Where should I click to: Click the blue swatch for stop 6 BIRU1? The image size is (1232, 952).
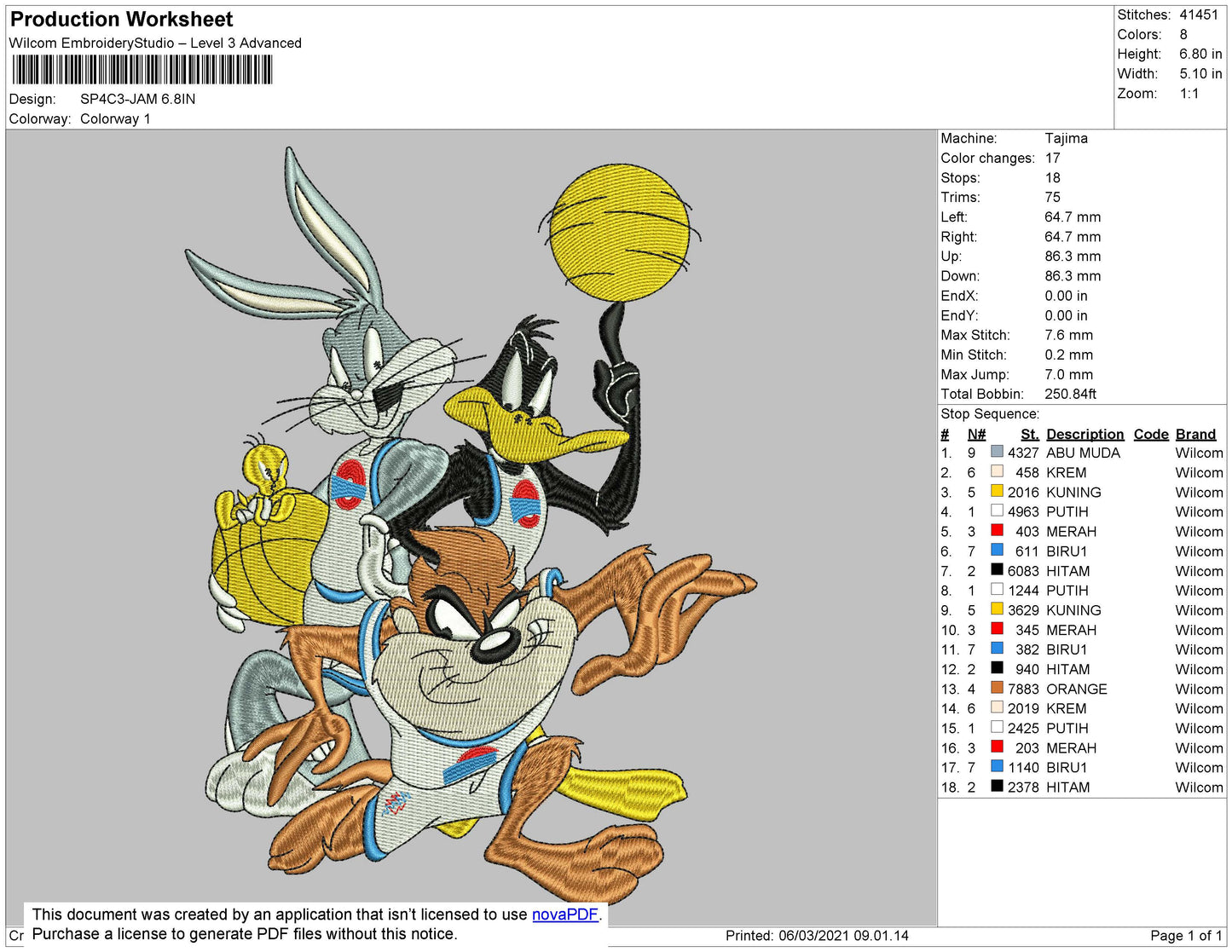coord(997,550)
